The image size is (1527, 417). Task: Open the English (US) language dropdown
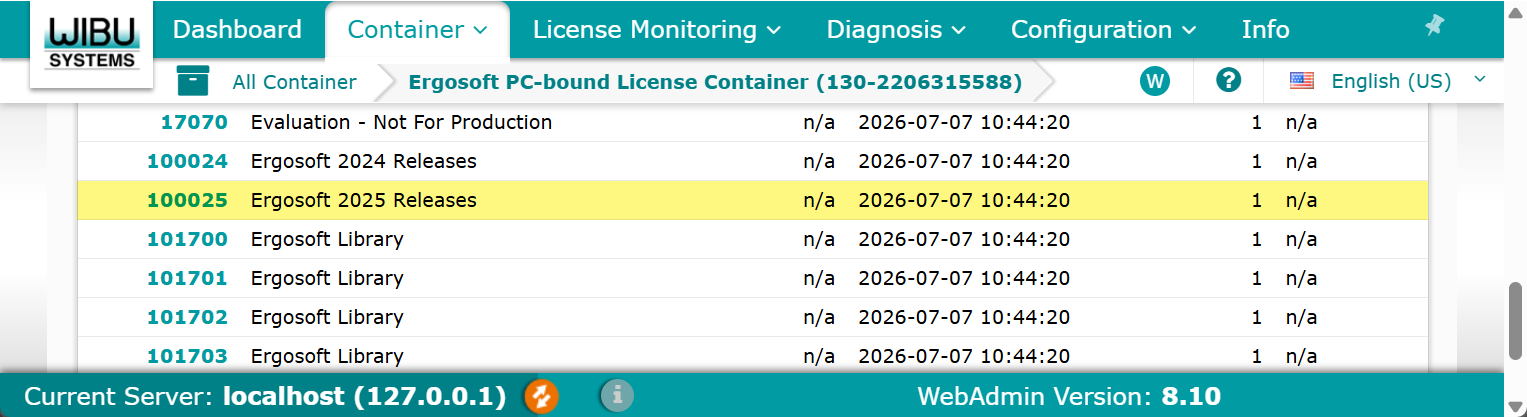(x=1409, y=82)
